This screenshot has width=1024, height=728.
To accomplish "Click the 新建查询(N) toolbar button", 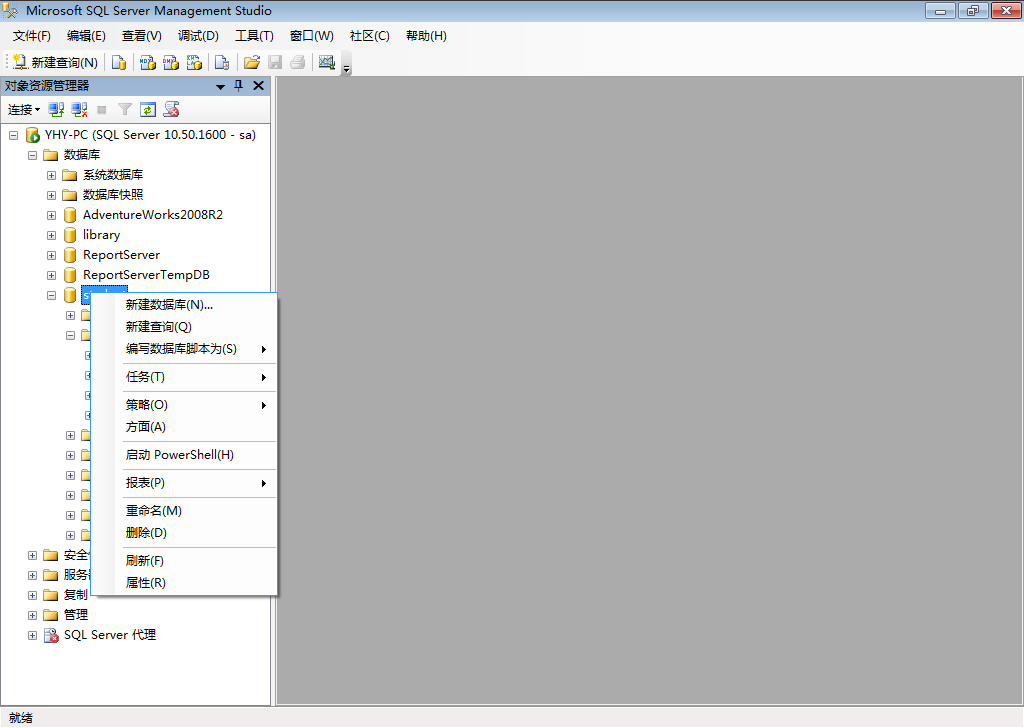I will click(56, 62).
